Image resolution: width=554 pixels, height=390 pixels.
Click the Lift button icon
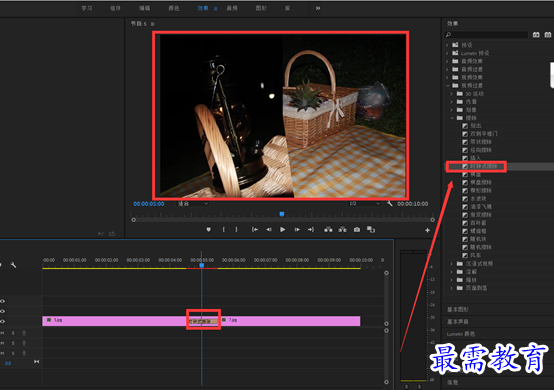(x=328, y=230)
